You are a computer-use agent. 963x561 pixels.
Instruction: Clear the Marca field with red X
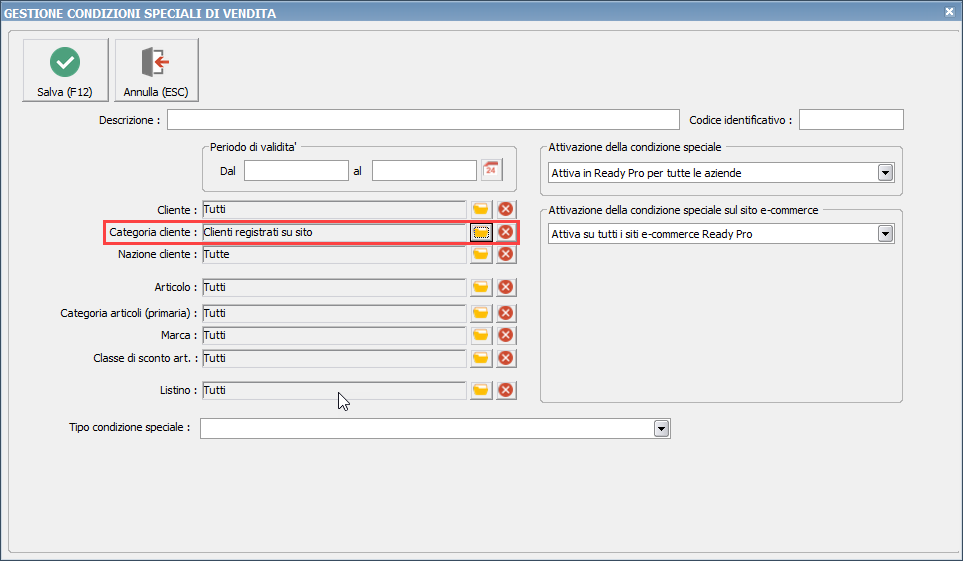(x=505, y=335)
